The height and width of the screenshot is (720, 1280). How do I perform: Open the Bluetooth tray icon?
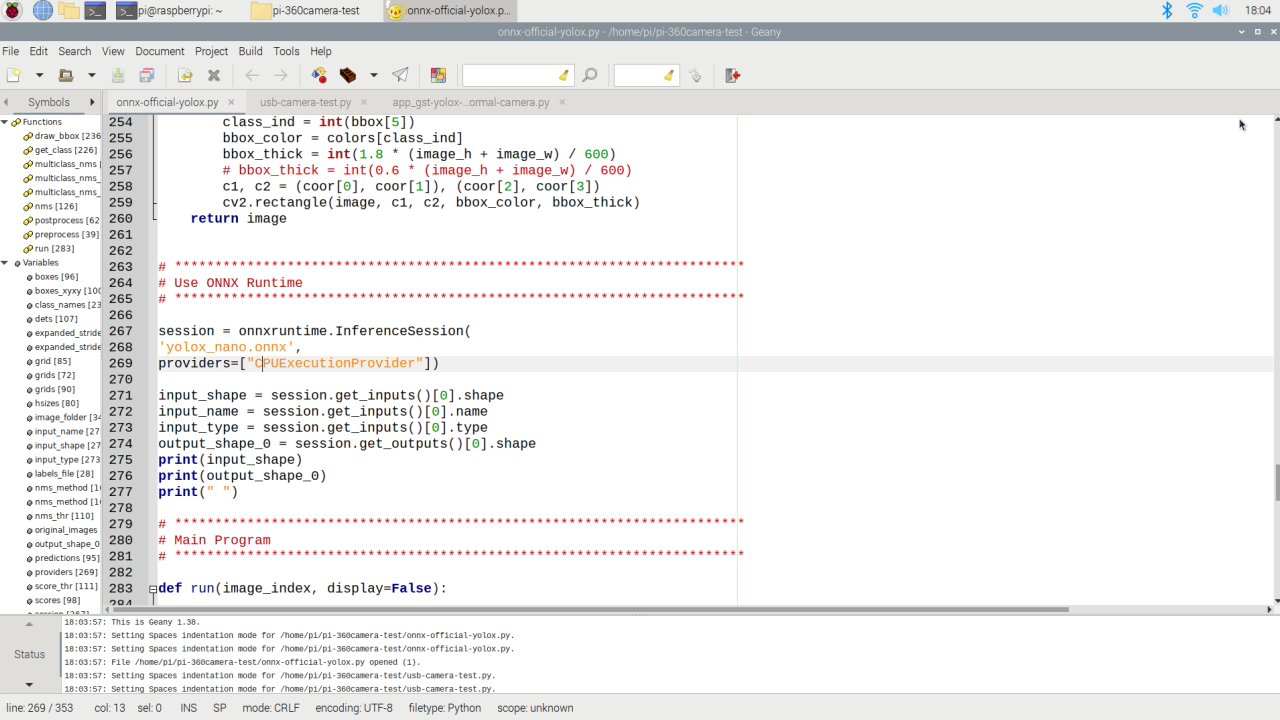pos(1166,10)
